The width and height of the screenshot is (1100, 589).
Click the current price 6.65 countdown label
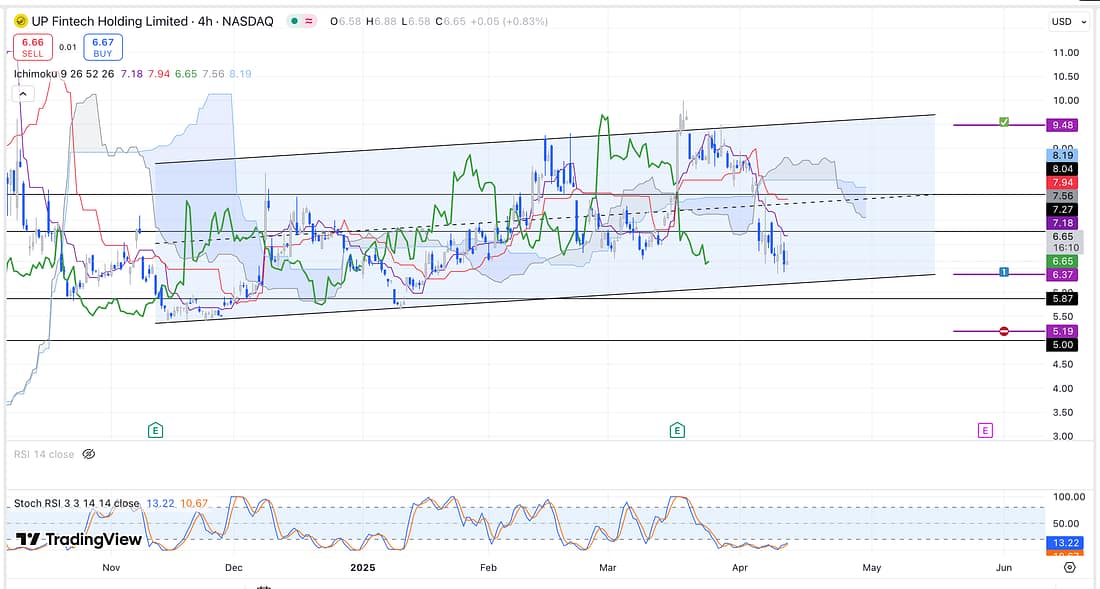(1063, 240)
